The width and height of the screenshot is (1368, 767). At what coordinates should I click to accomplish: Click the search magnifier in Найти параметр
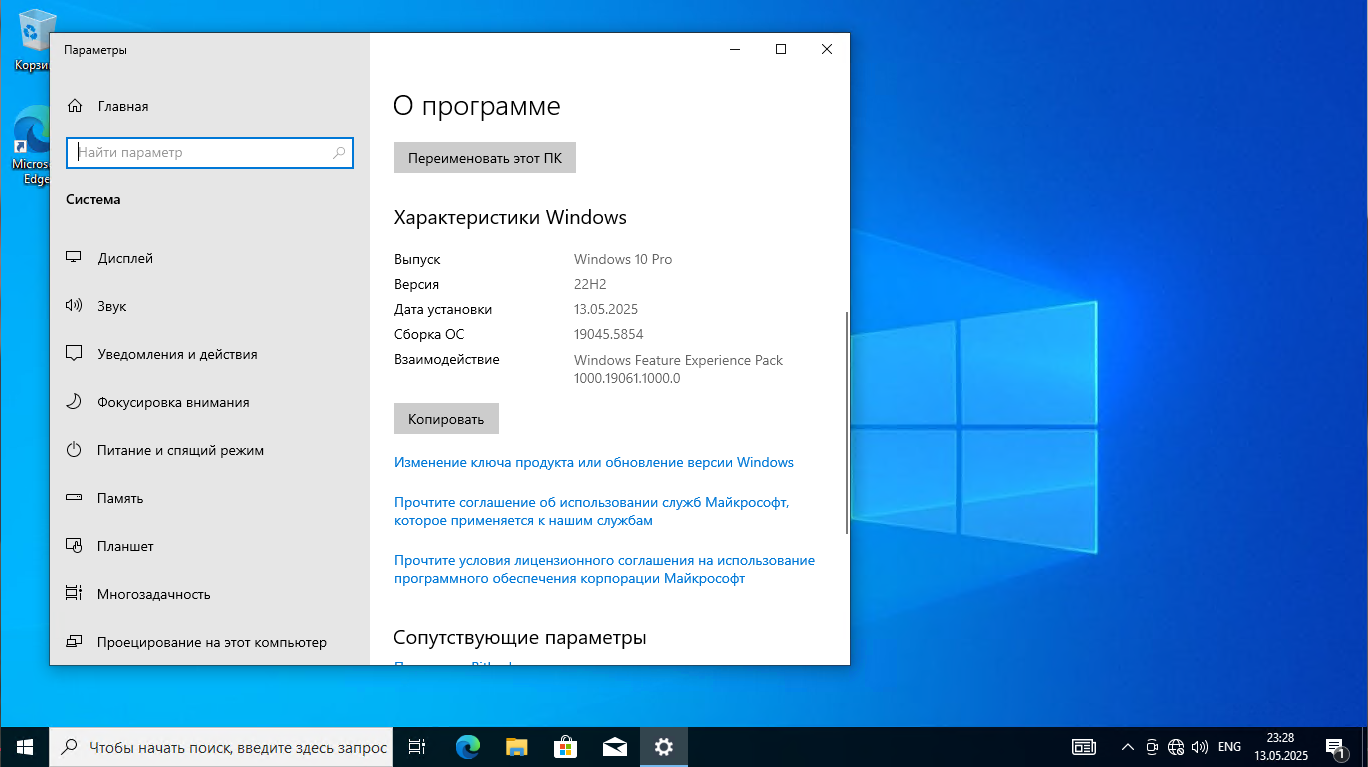coord(339,153)
